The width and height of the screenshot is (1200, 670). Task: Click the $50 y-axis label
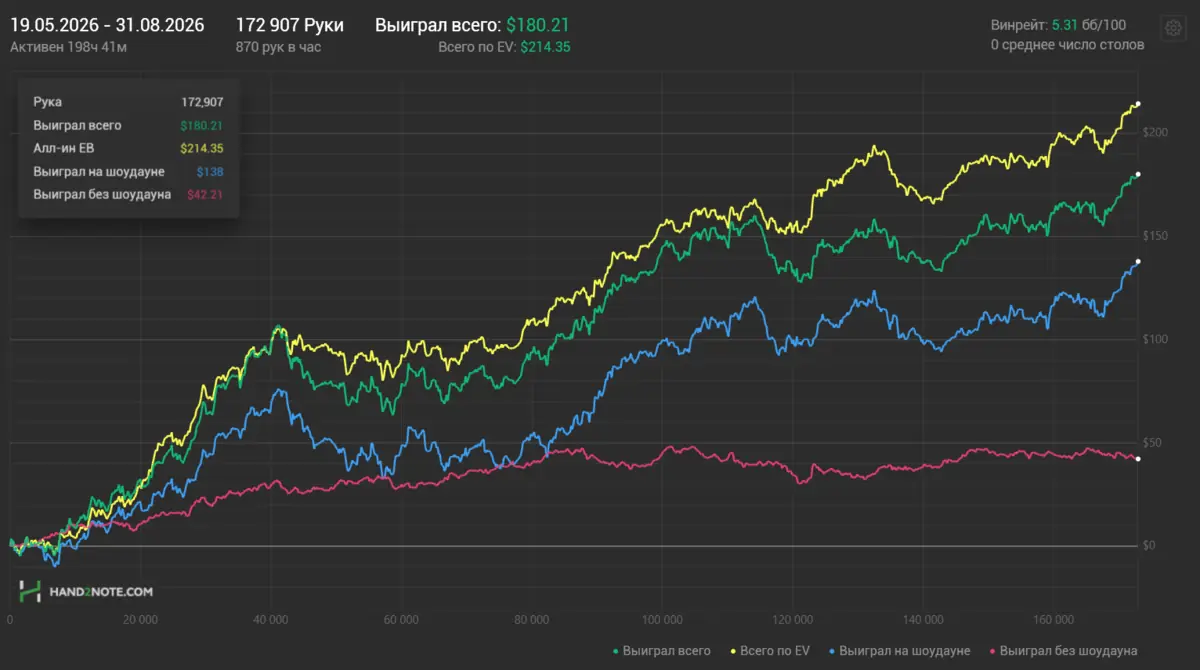1152,442
